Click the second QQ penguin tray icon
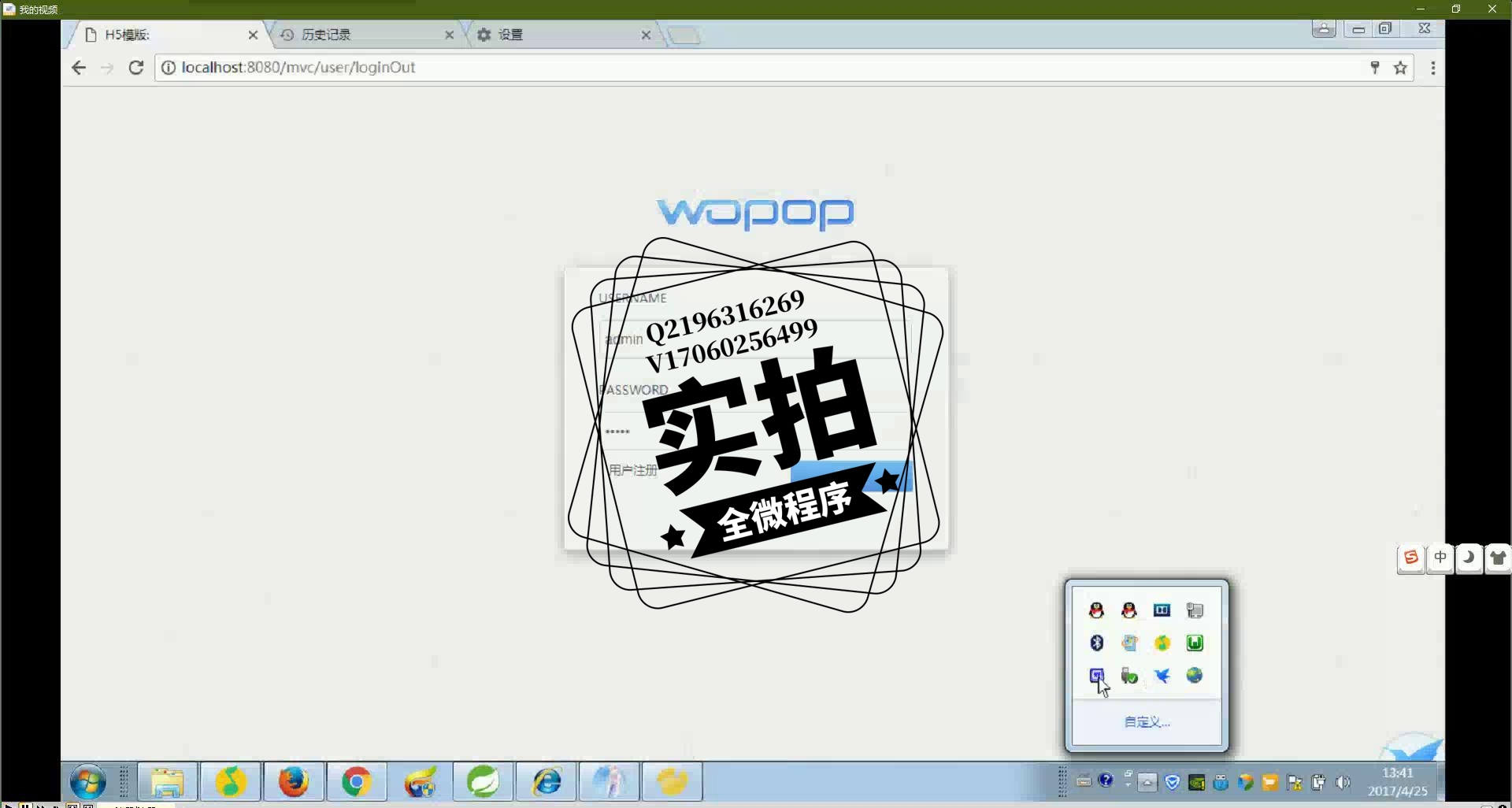Screen dimensions: 1512x808 pos(1129,610)
